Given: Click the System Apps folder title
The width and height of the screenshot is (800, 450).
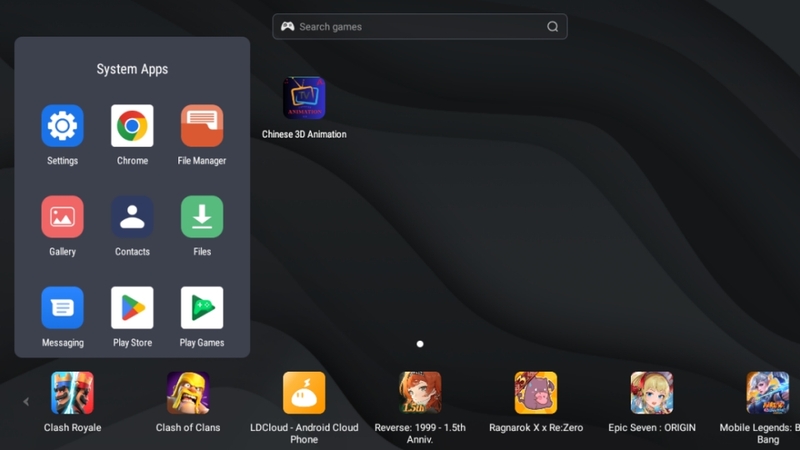Looking at the screenshot, I should point(132,69).
